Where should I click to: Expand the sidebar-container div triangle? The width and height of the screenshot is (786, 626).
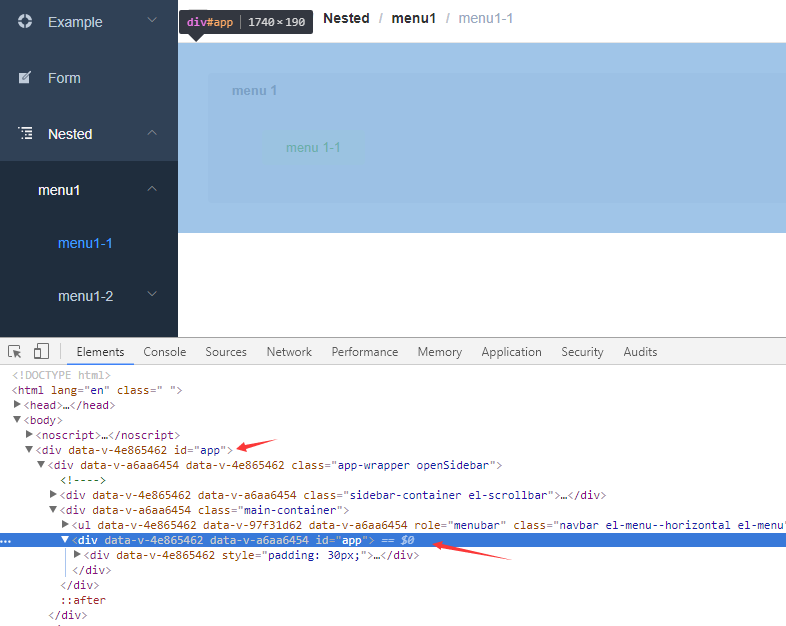point(53,495)
